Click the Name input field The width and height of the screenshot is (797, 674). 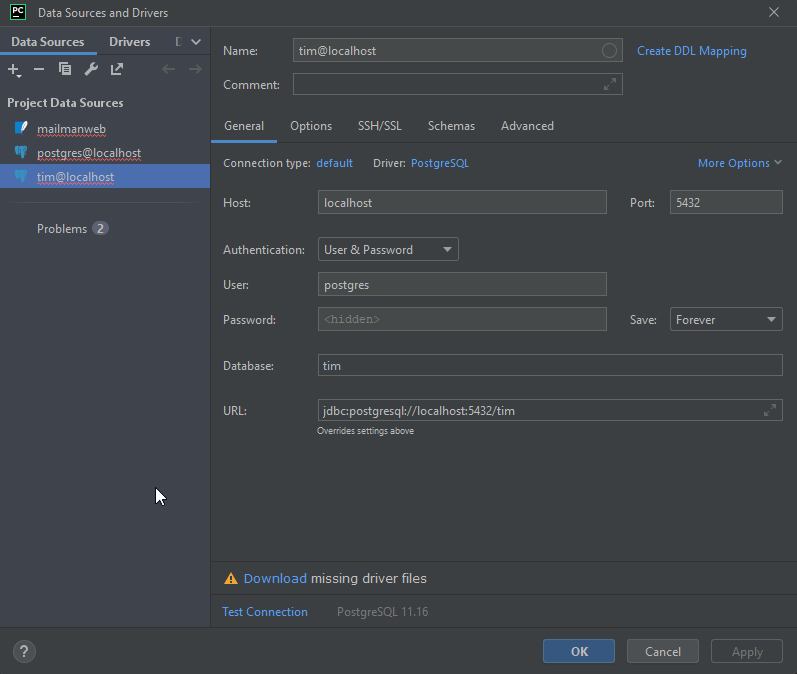click(457, 50)
